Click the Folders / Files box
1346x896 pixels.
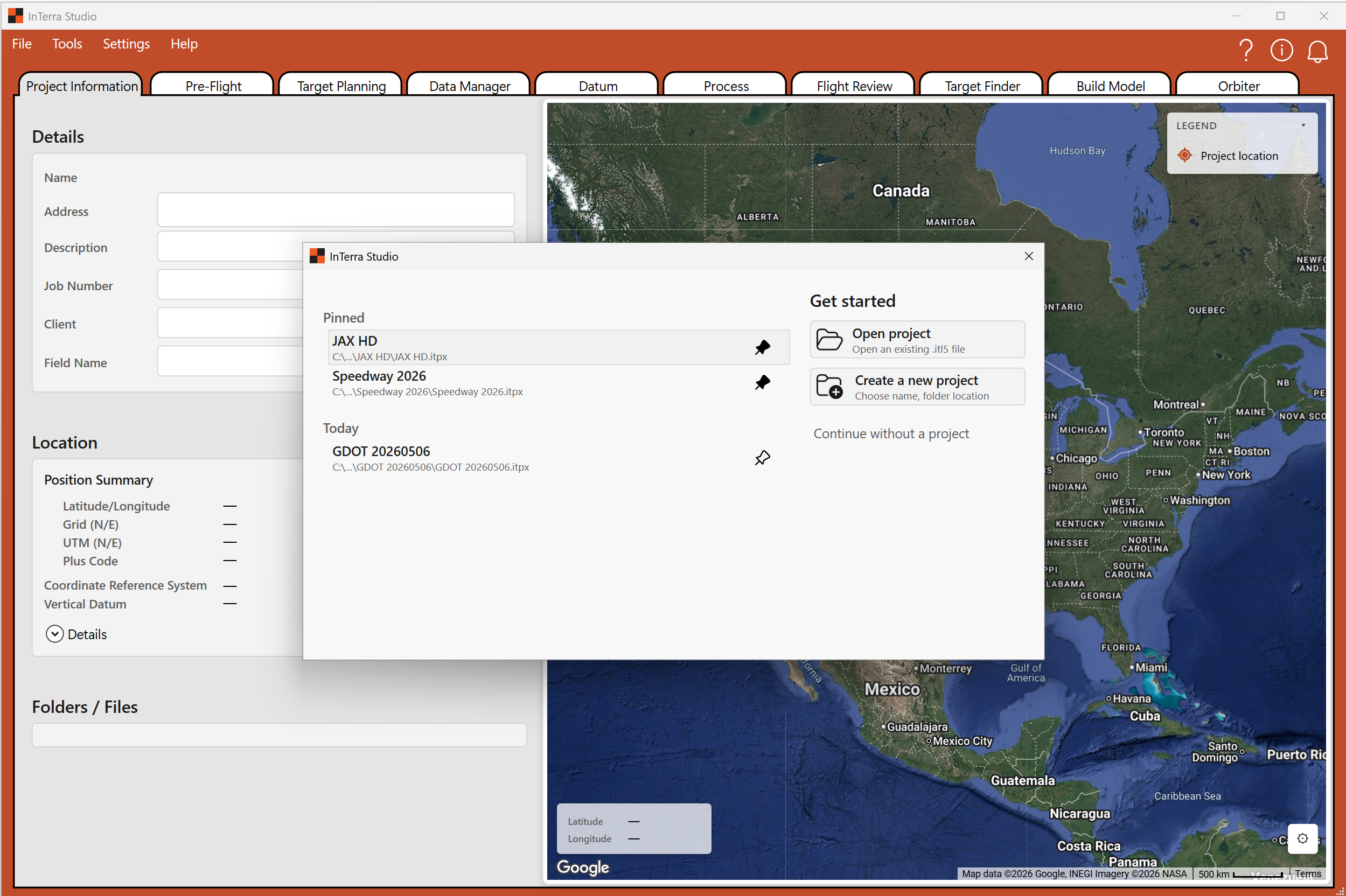(x=279, y=735)
